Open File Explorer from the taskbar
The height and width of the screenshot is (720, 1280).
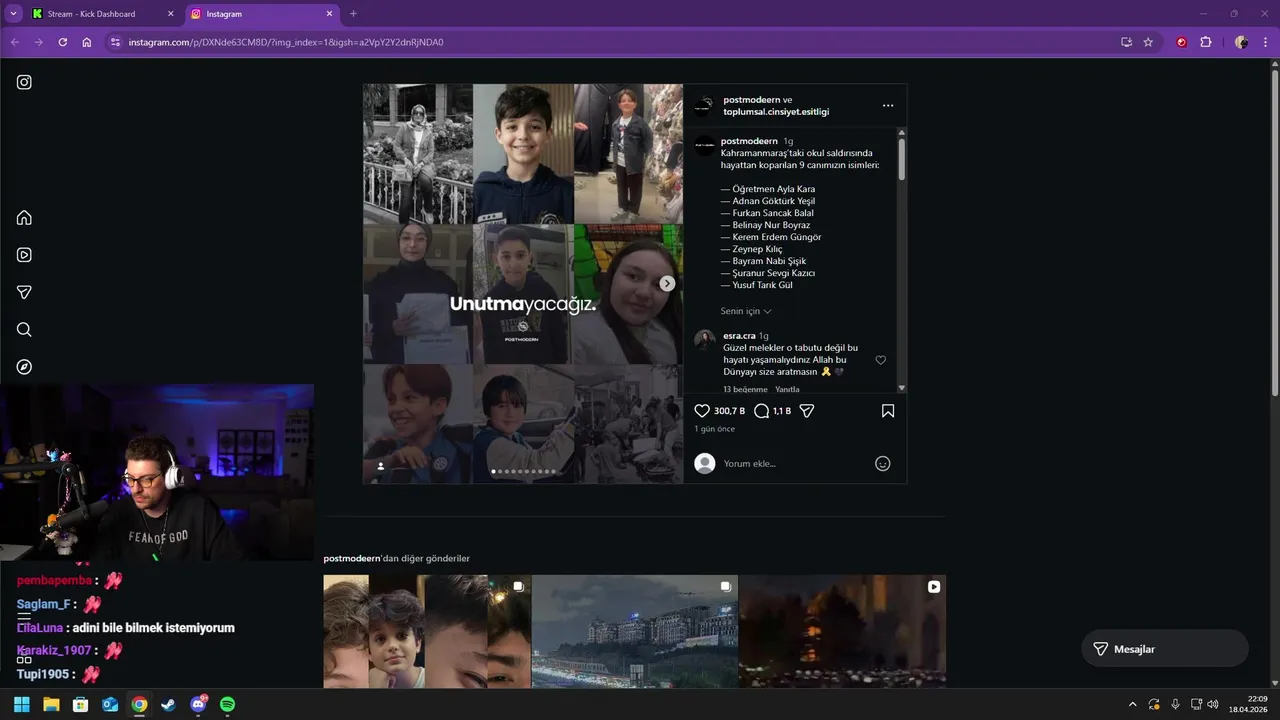click(51, 704)
